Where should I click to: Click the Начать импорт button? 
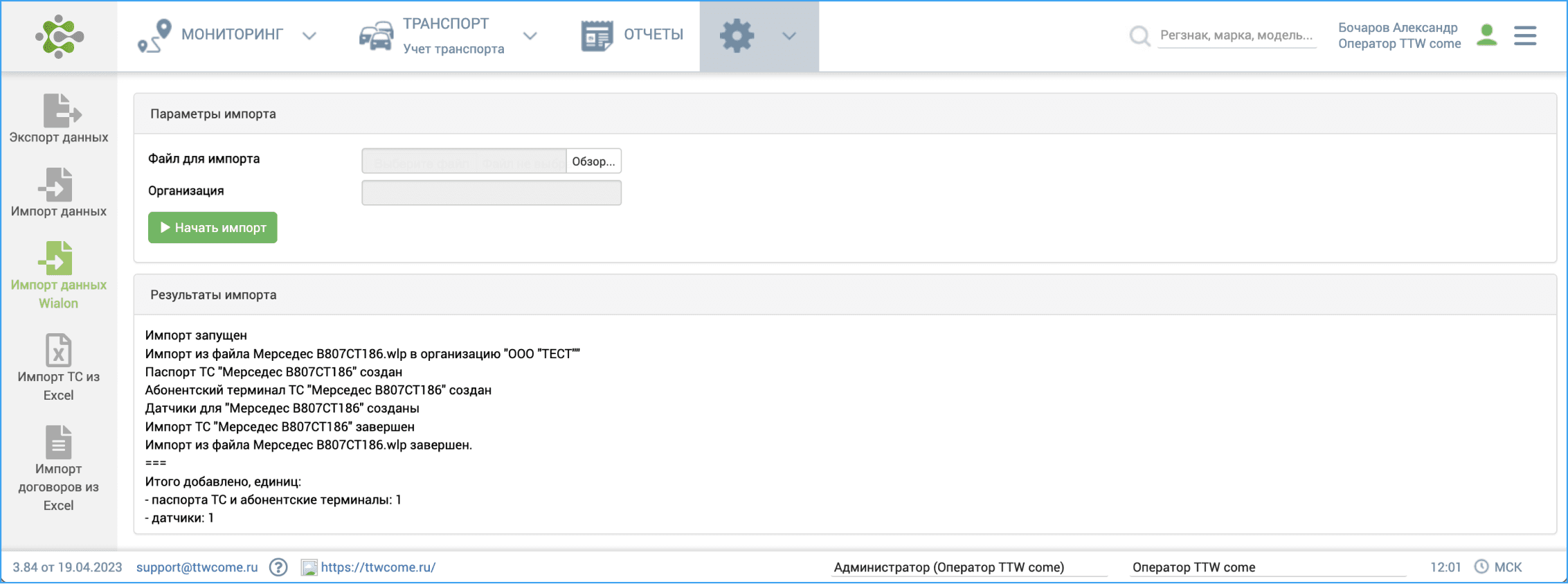click(213, 227)
